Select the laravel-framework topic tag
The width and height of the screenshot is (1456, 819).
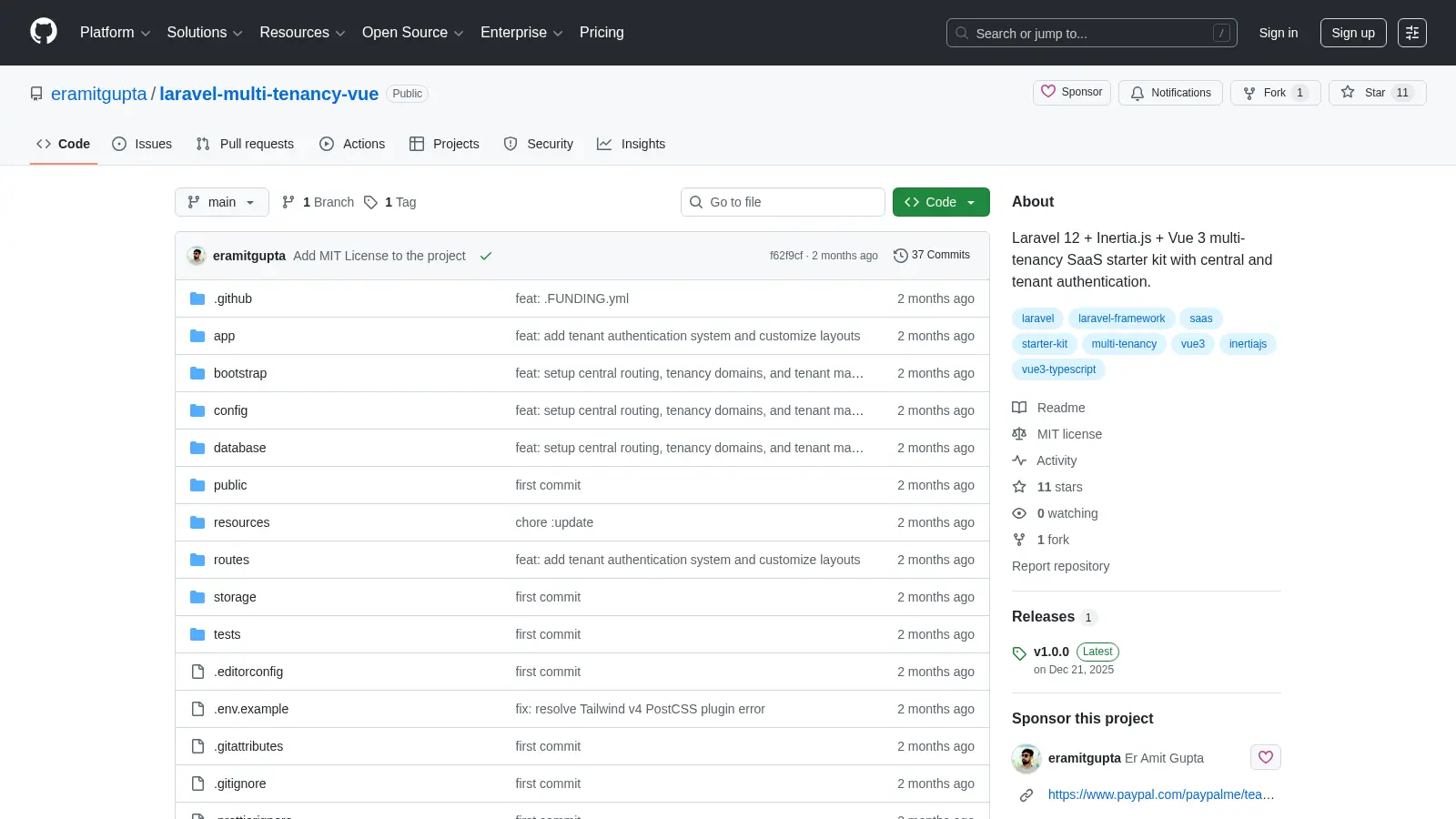point(1121,318)
